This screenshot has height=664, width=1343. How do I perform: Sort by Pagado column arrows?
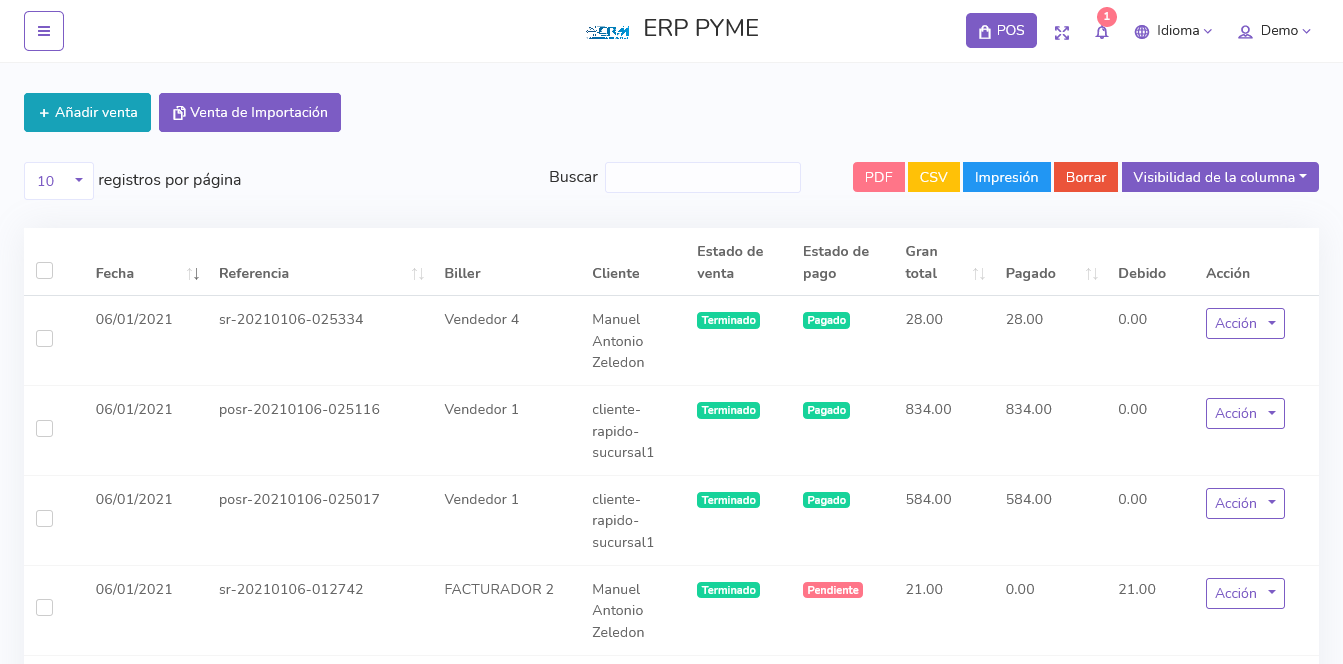point(1092,274)
